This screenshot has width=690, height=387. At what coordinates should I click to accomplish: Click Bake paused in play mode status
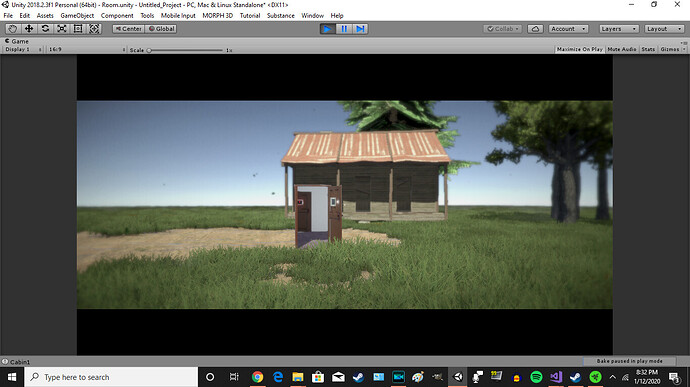(629, 361)
